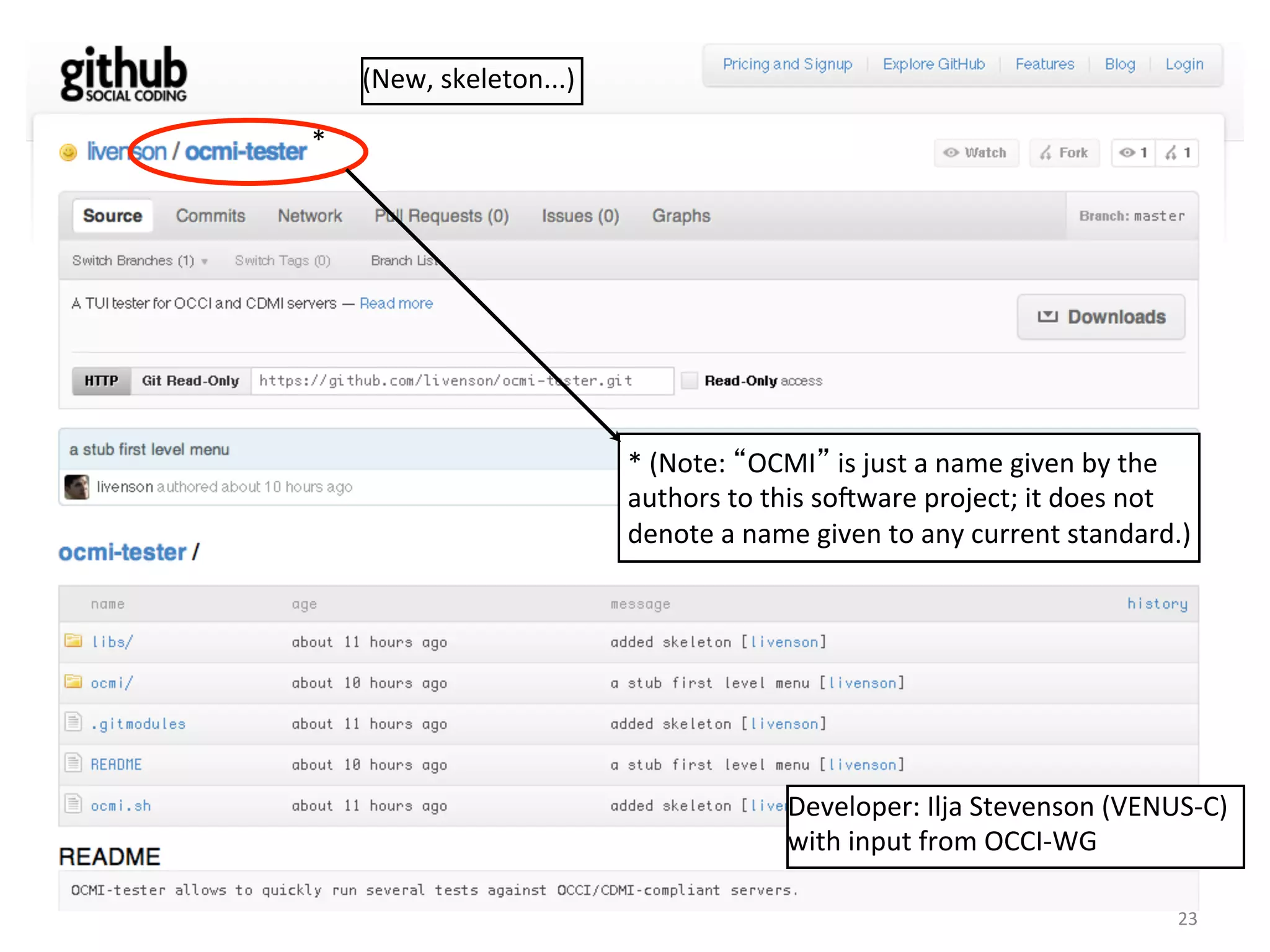Open the Pull Requests (0) tab

[442, 216]
